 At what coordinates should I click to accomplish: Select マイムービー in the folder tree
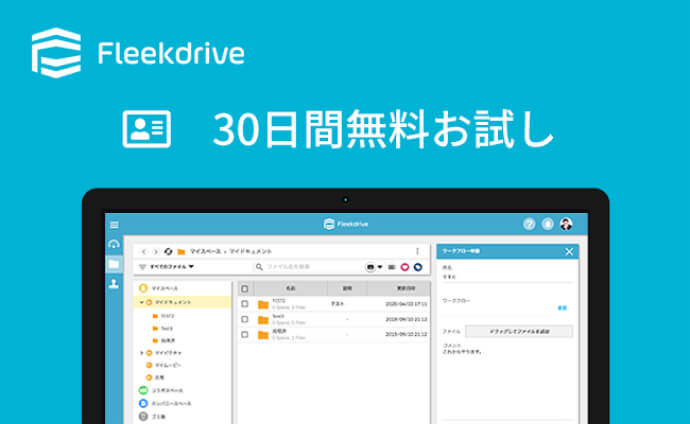[168, 365]
